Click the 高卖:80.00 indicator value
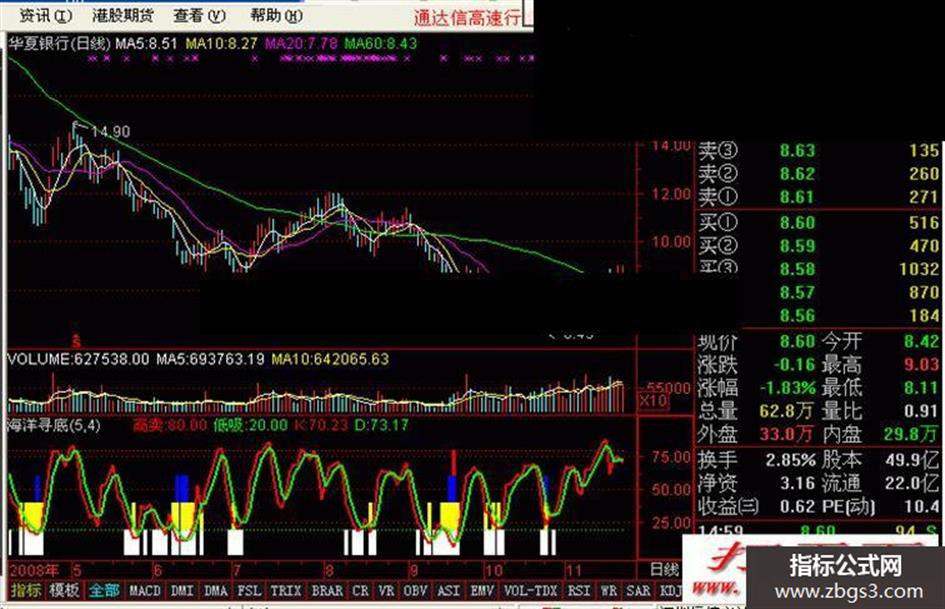The width and height of the screenshot is (945, 609). 169,425
